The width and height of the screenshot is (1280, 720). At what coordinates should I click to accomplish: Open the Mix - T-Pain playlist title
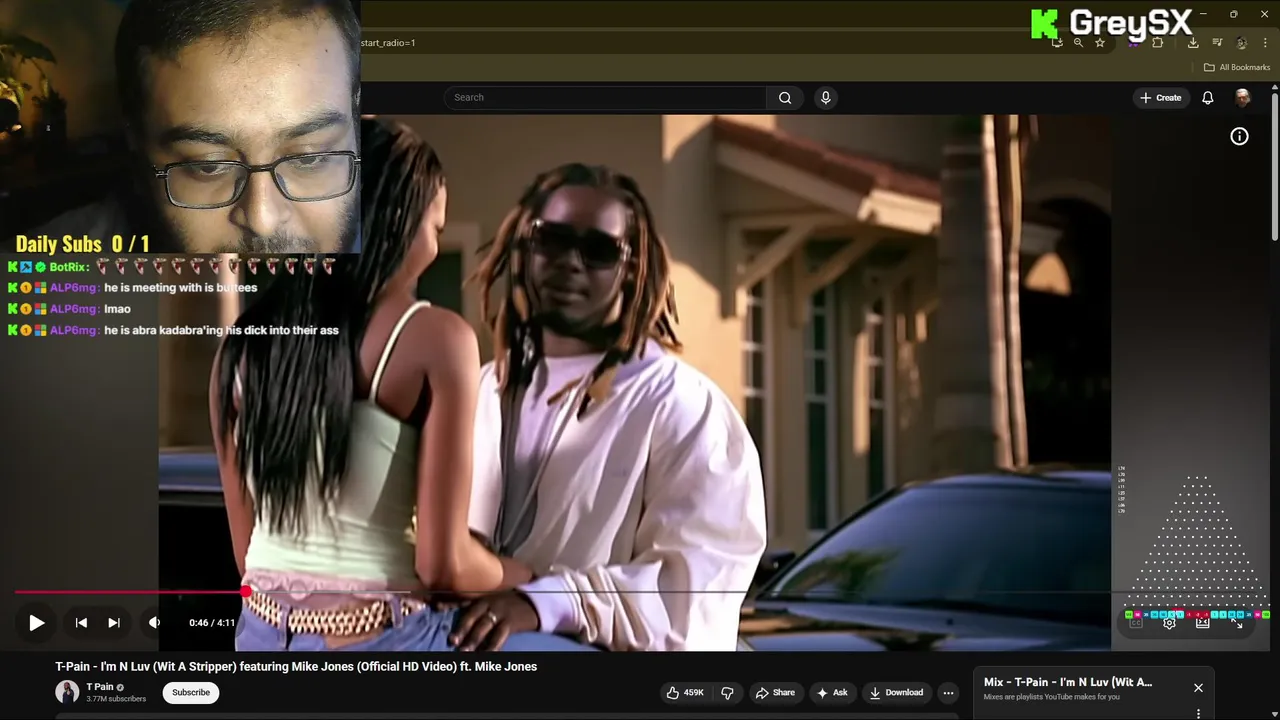[1068, 682]
